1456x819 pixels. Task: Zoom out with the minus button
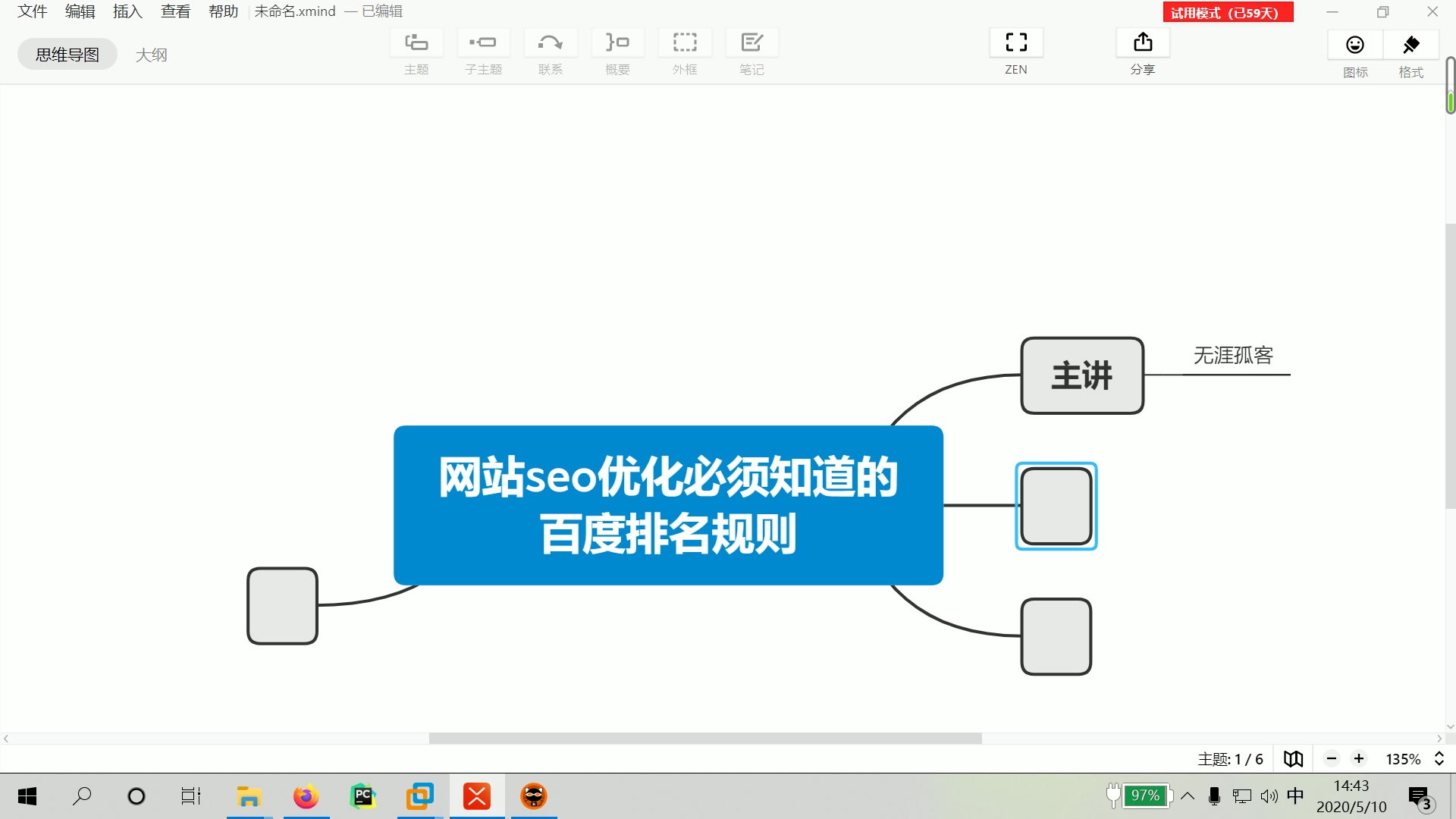click(x=1332, y=759)
